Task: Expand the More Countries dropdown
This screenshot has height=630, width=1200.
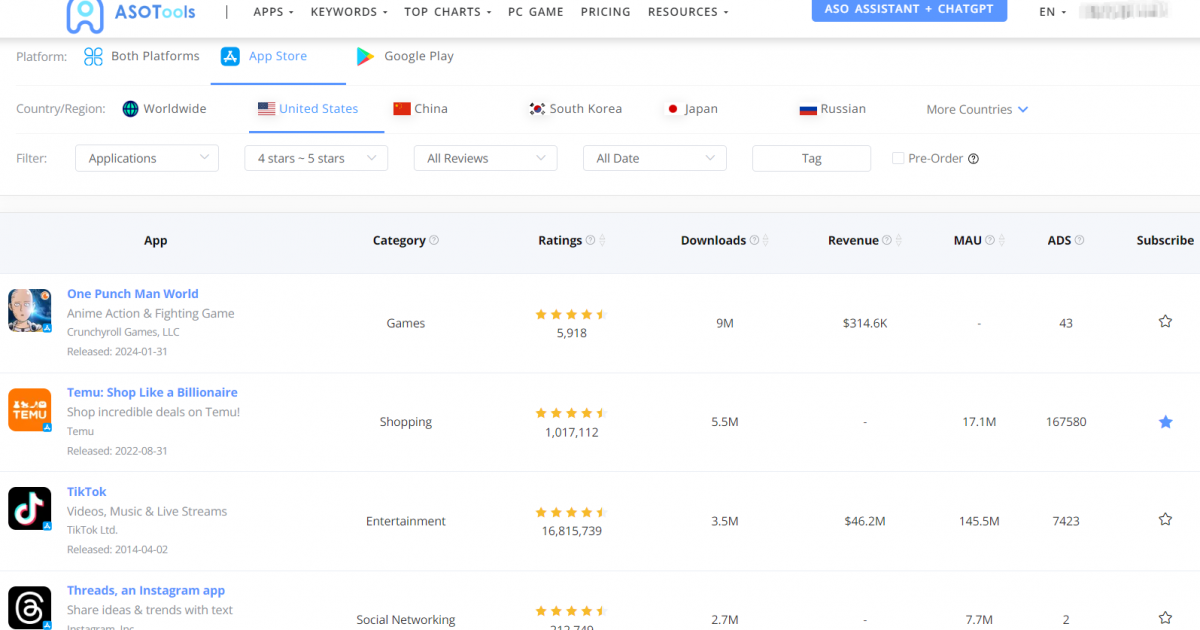Action: 975,108
